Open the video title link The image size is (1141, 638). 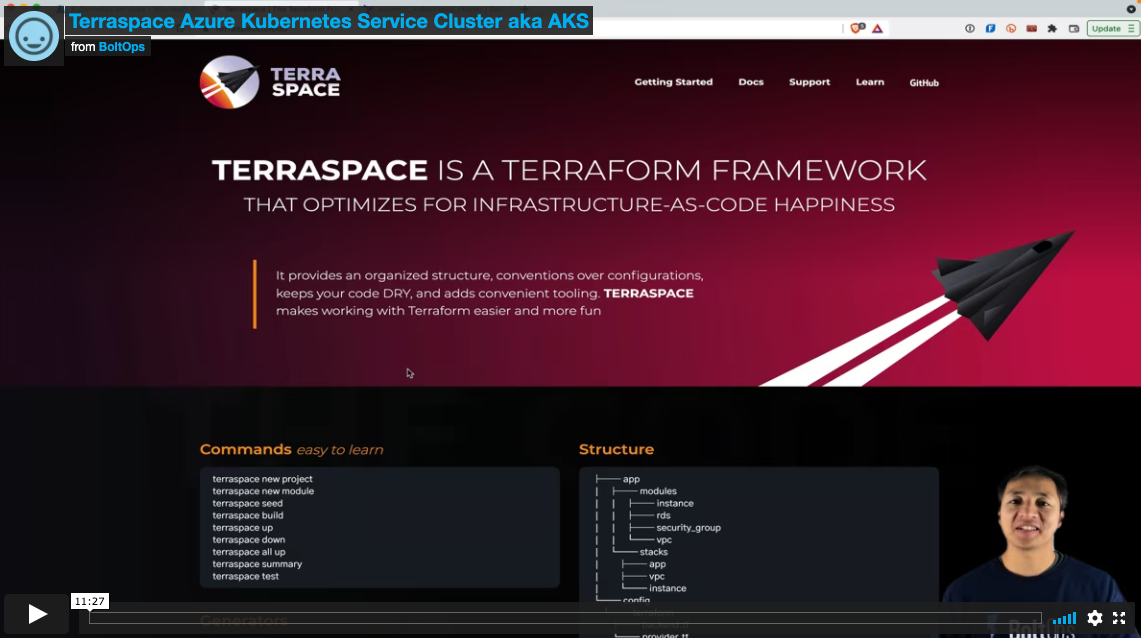(x=329, y=21)
